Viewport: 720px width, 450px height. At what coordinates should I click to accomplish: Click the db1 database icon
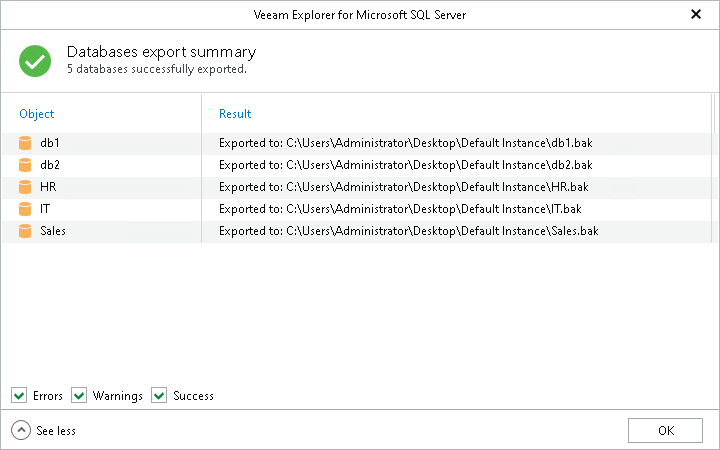point(25,143)
